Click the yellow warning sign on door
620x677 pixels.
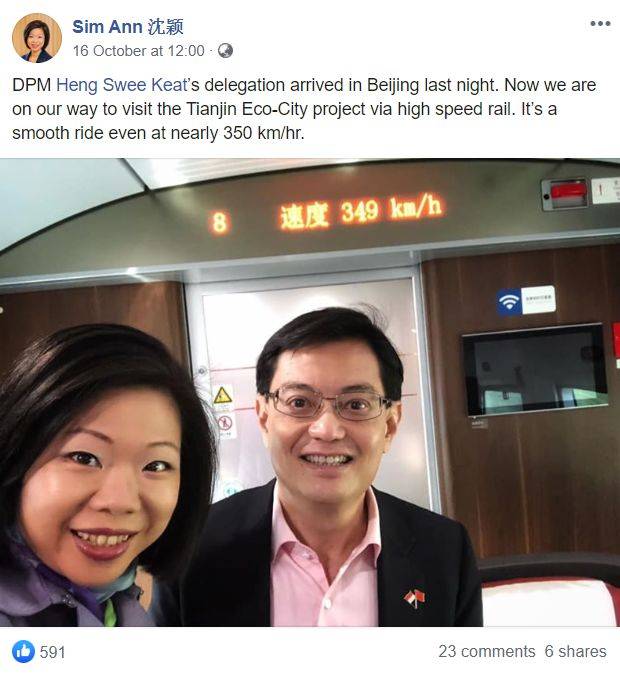(x=222, y=395)
